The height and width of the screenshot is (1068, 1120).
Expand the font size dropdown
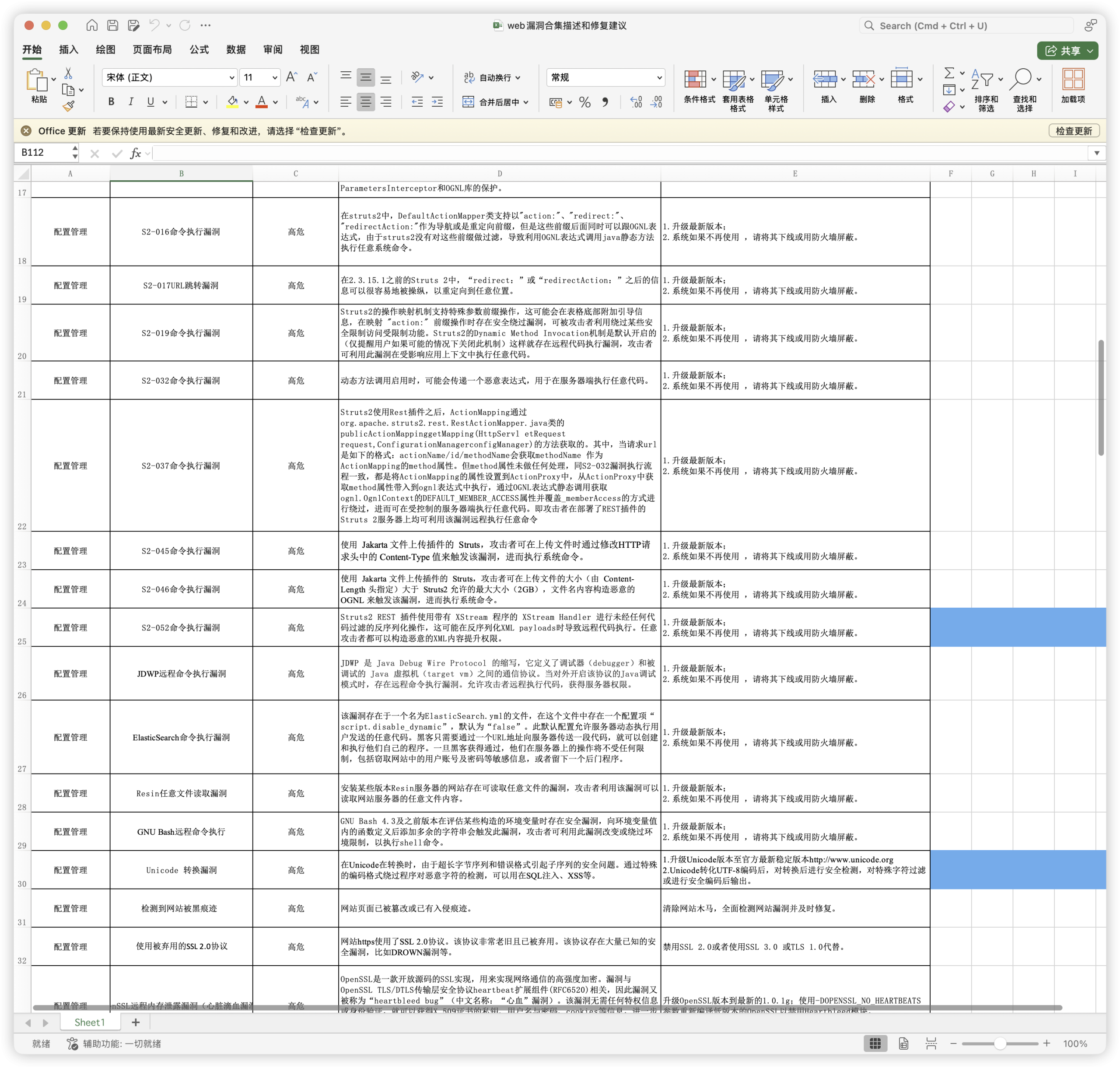pos(275,77)
